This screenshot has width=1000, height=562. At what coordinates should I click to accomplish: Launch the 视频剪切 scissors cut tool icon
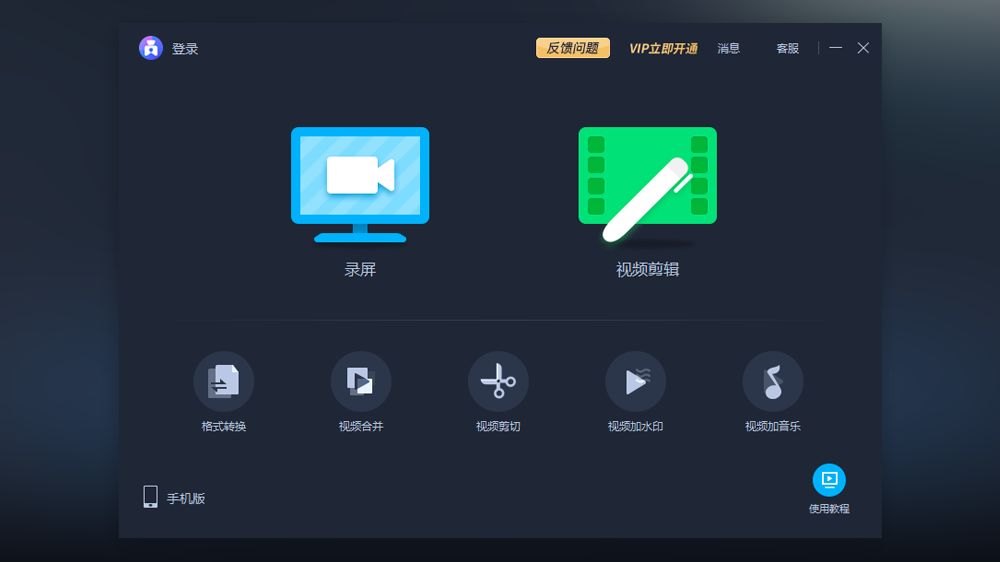[x=498, y=381]
